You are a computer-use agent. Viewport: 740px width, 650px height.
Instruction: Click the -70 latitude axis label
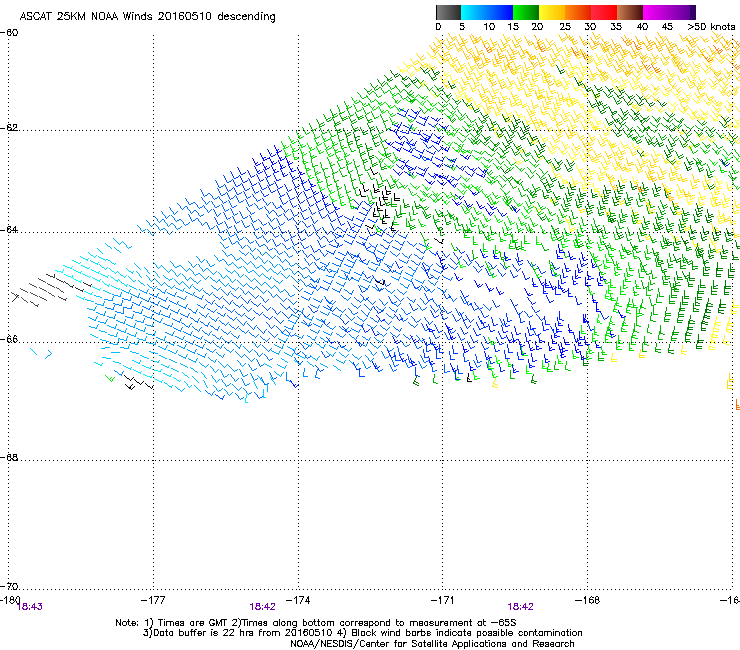[x=9, y=587]
